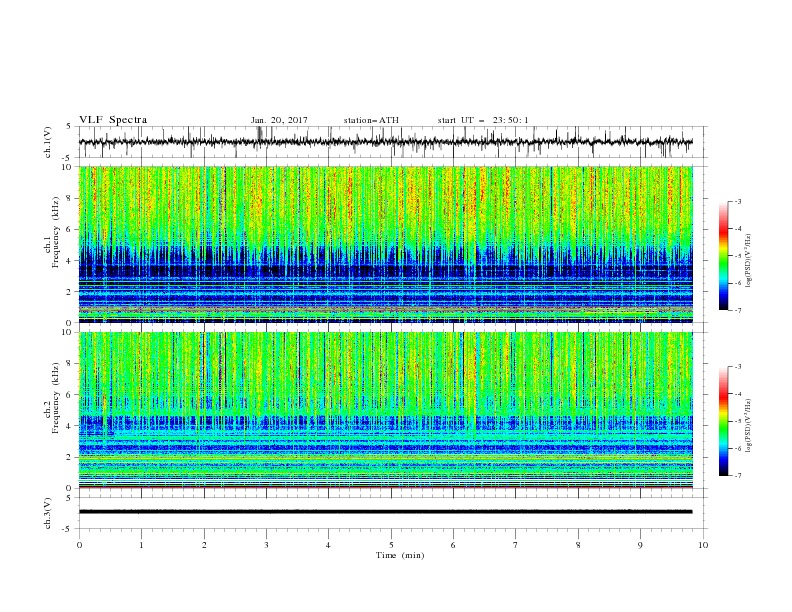Select the date "Jan. 20, 2017"
Screen dimensions: 792x612
pyautogui.click(x=279, y=120)
